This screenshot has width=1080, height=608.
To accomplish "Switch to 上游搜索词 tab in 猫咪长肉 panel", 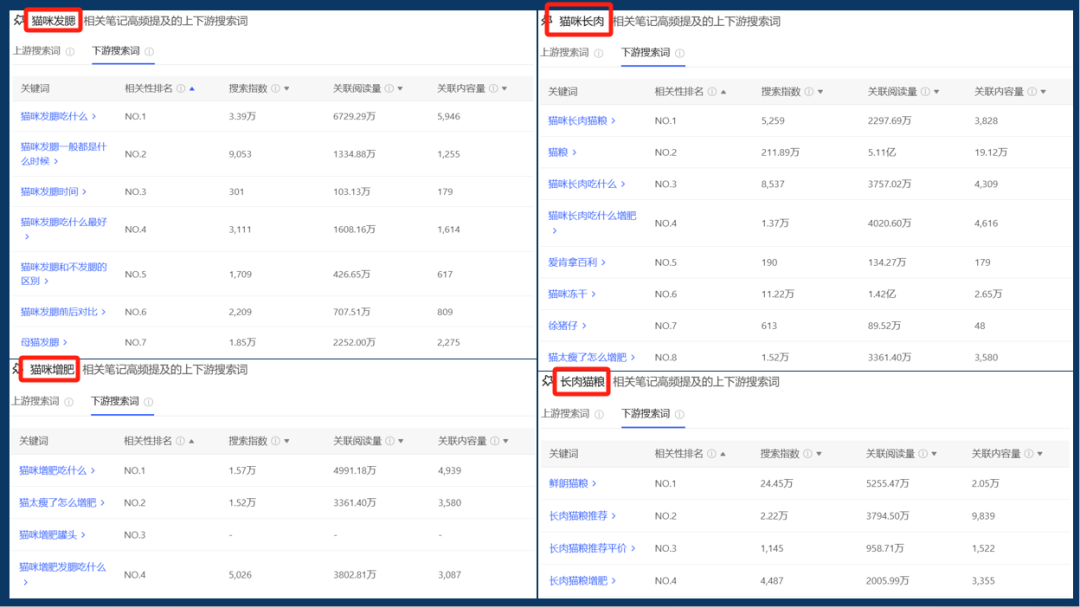I will (x=565, y=52).
